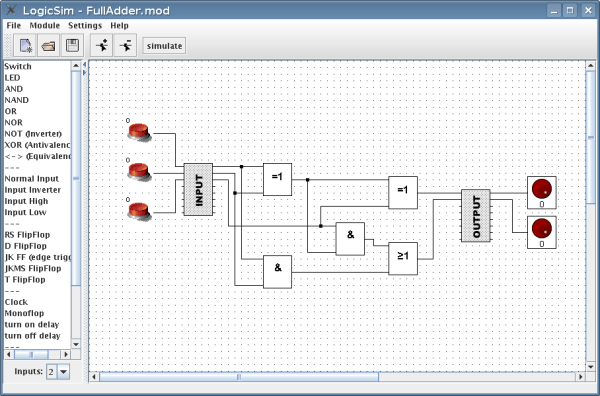Viewport: 600px width, 396px height.
Task: Select <-> (Equivalence) in the list
Action: (37, 156)
